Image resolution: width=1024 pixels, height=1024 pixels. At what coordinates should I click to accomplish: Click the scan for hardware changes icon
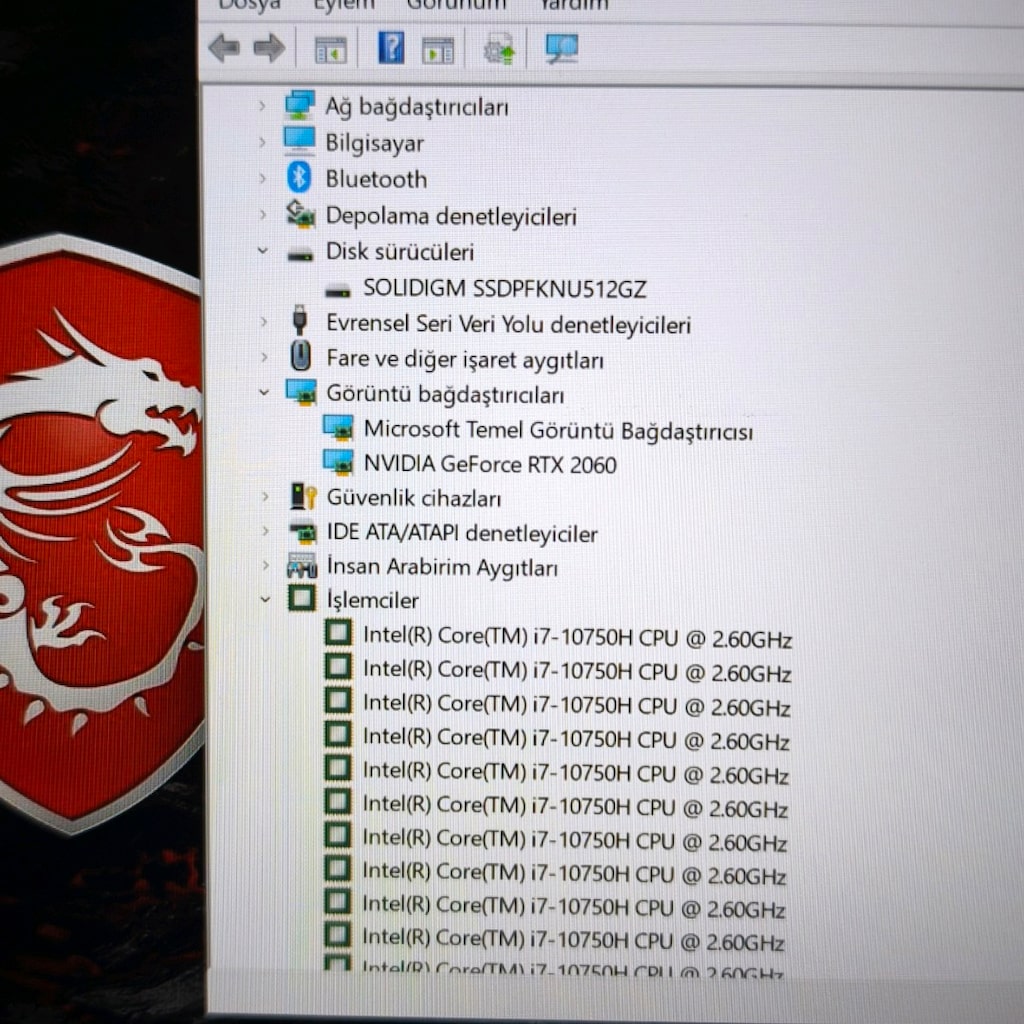(562, 48)
